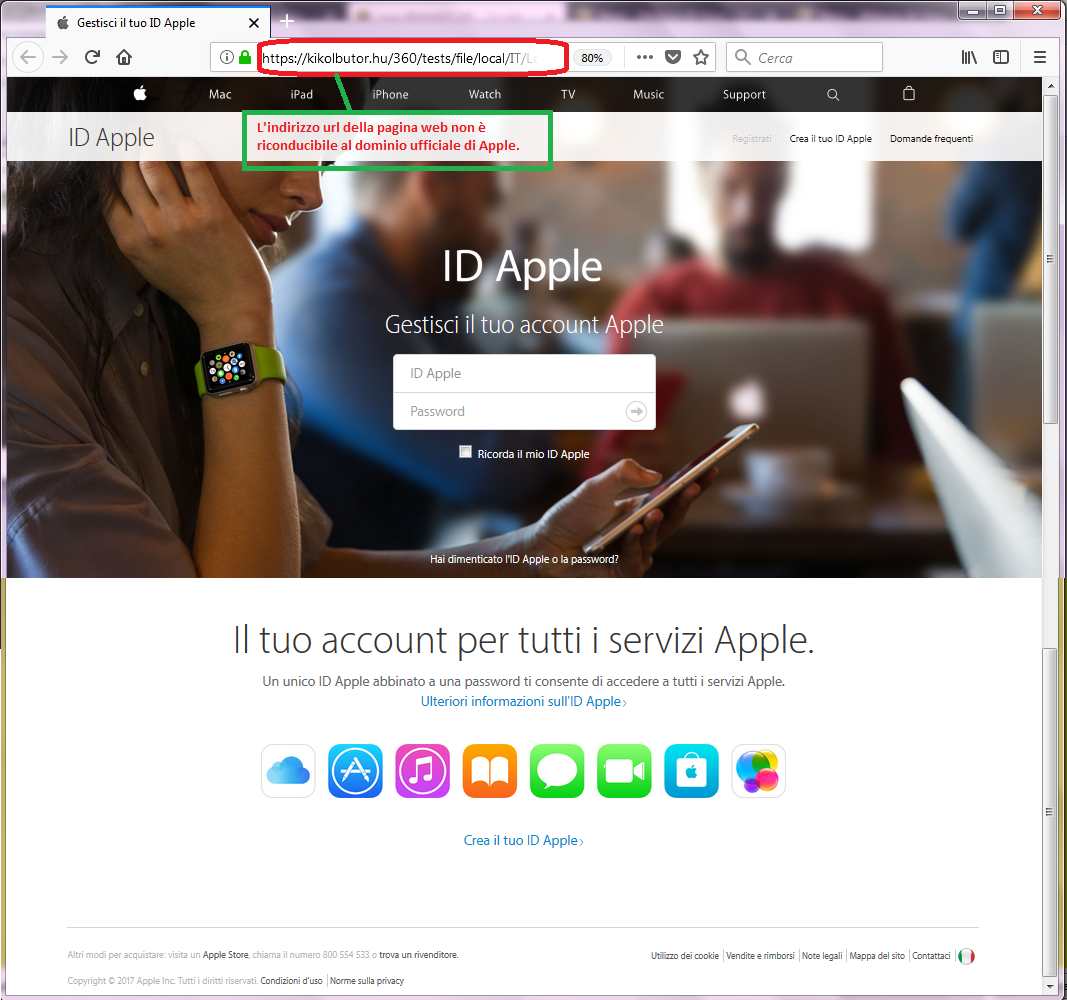Click 'trova un rivenditore' footer link
The height and width of the screenshot is (1000, 1067).
pos(418,955)
